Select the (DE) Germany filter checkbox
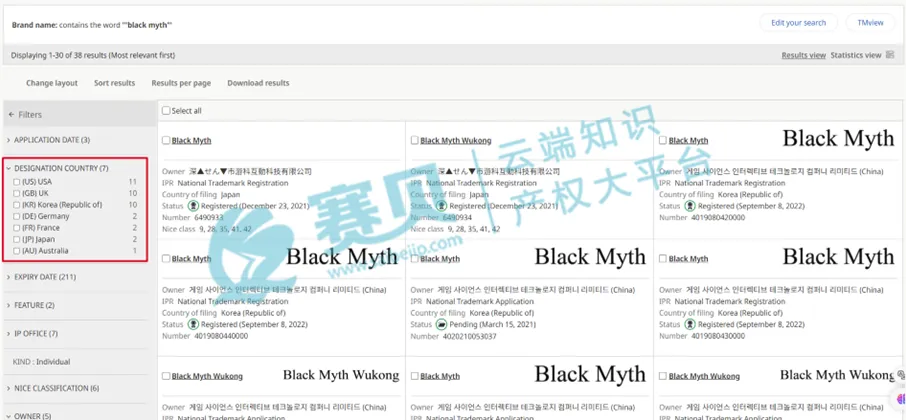 click(17, 216)
